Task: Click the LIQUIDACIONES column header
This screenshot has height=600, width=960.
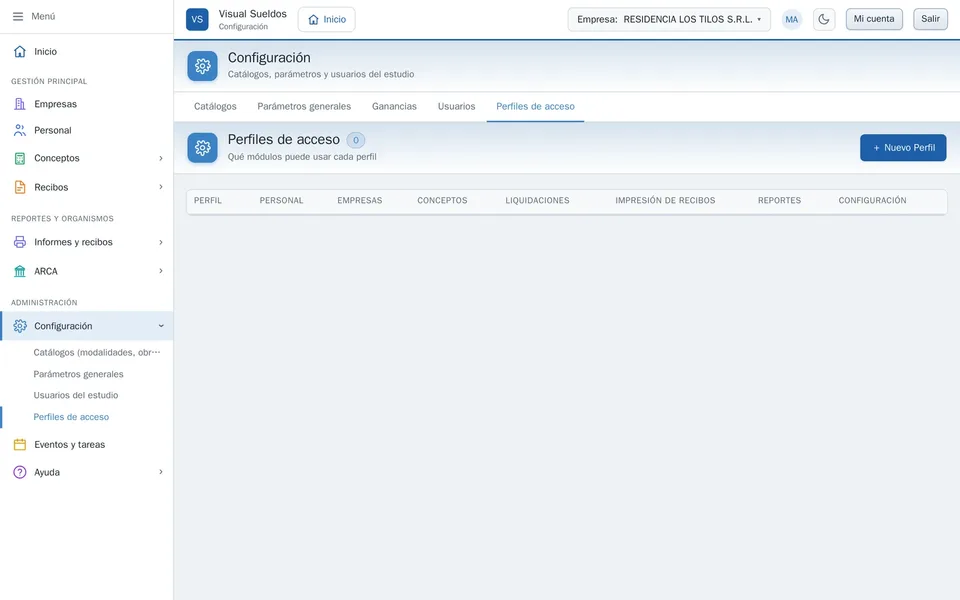Action: pos(538,201)
